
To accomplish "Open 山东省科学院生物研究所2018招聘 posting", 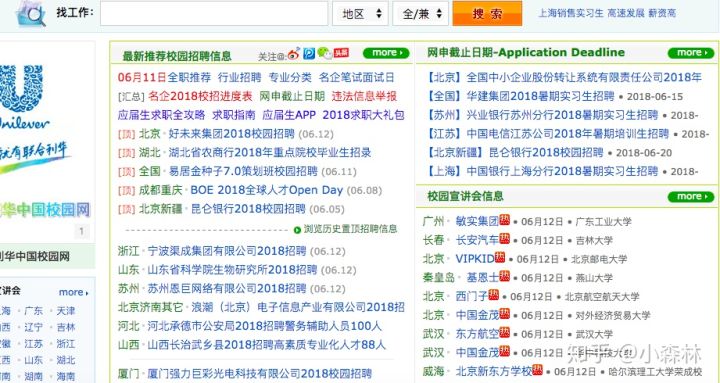I will 232,270.
